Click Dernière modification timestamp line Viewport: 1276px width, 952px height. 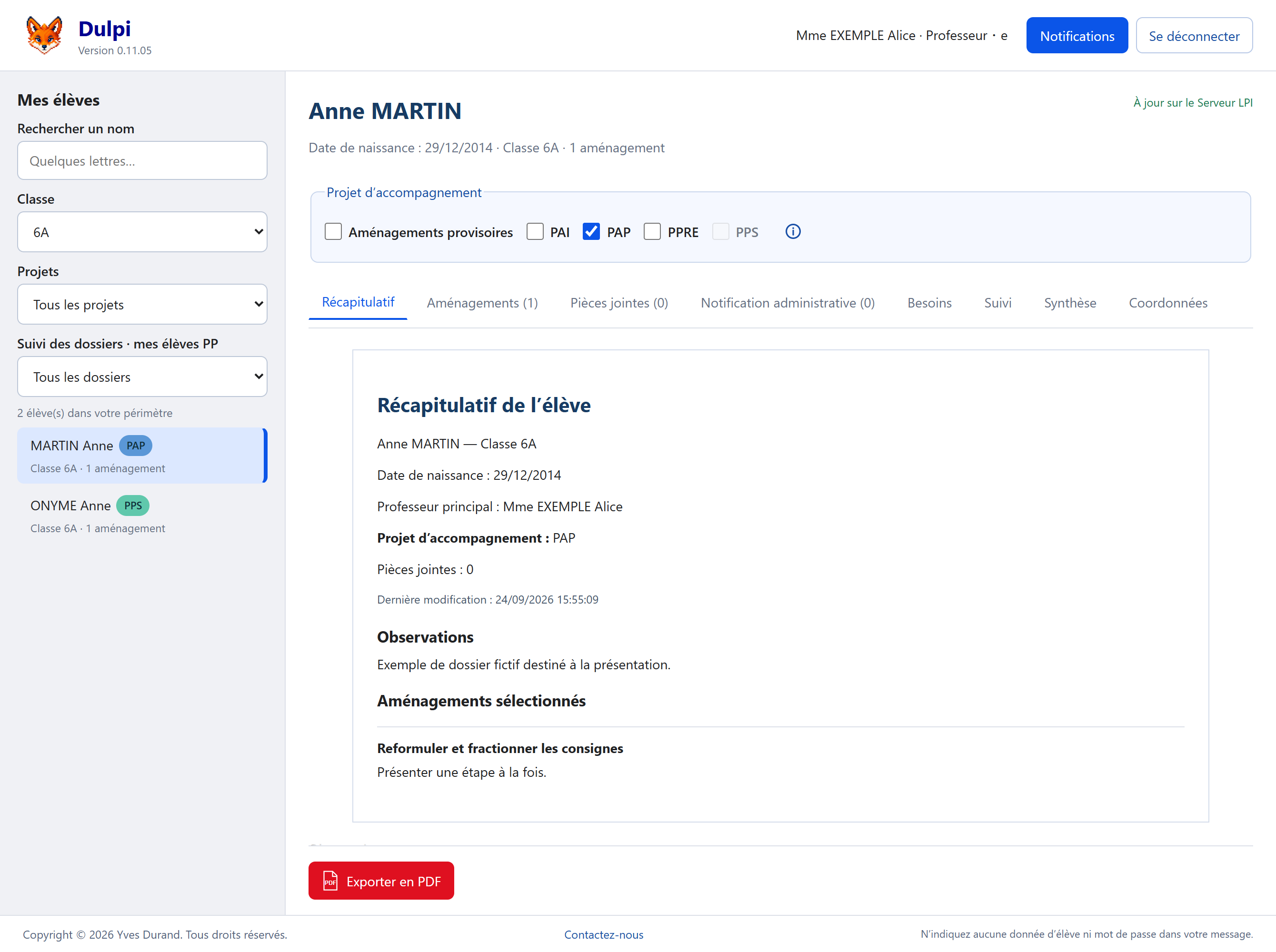(x=488, y=599)
